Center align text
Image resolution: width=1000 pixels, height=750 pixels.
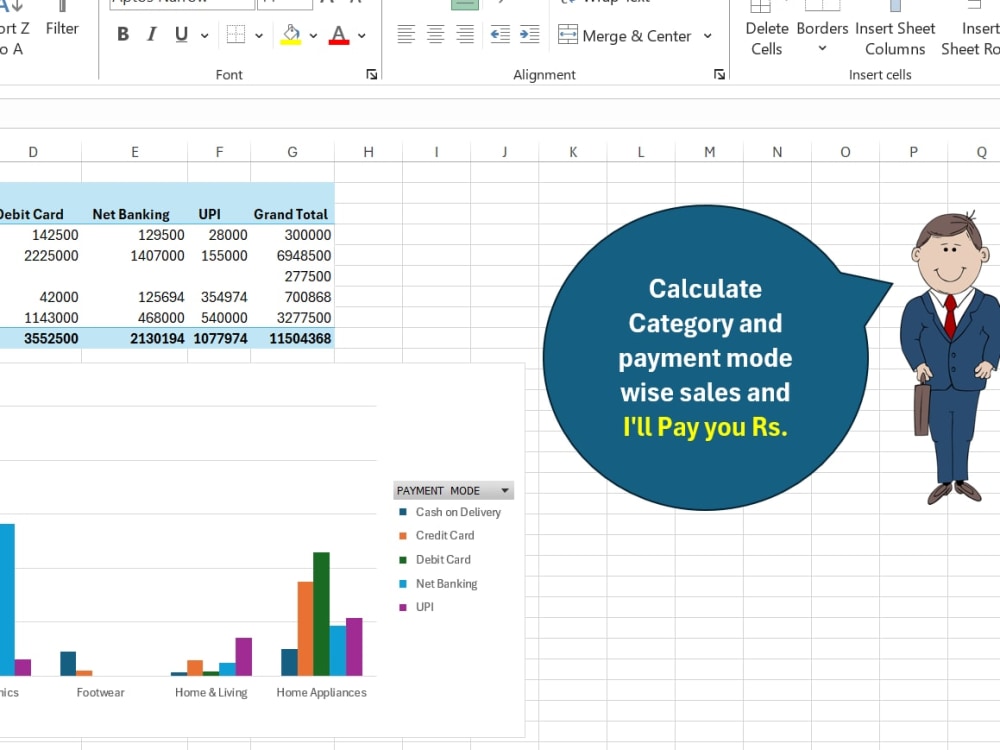tap(436, 34)
